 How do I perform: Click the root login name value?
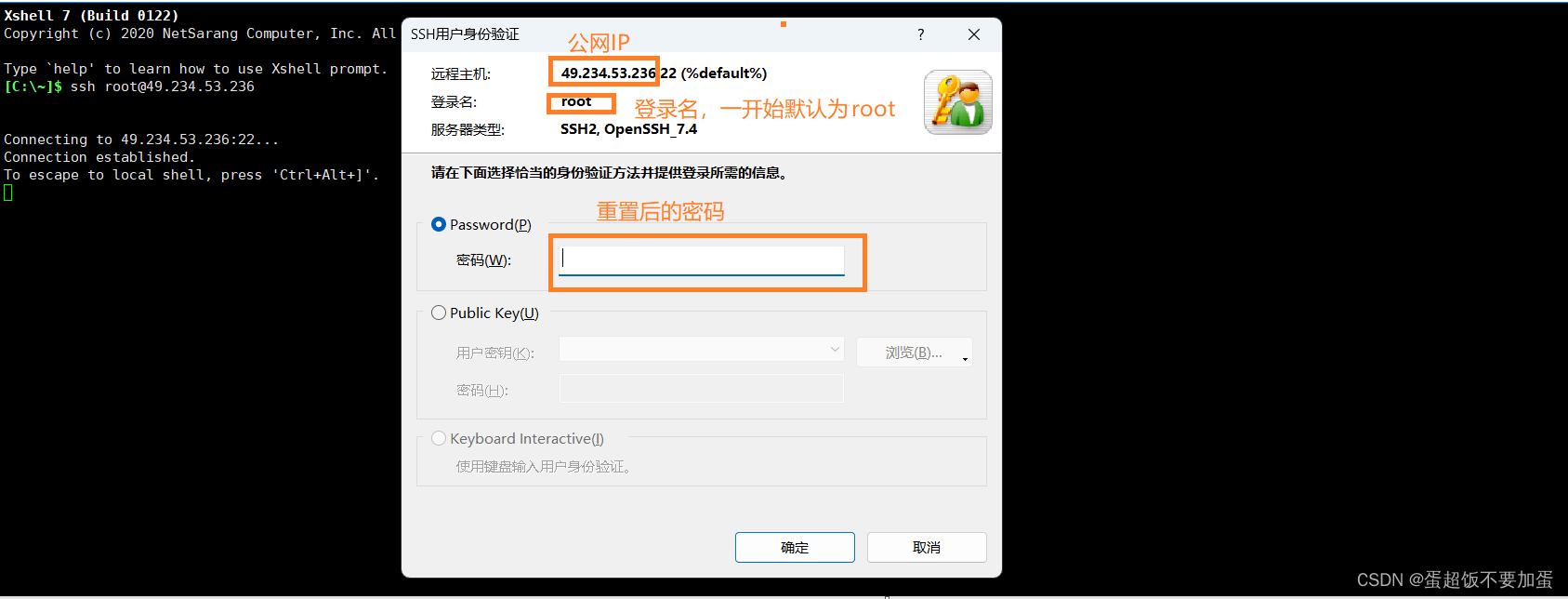(x=576, y=101)
